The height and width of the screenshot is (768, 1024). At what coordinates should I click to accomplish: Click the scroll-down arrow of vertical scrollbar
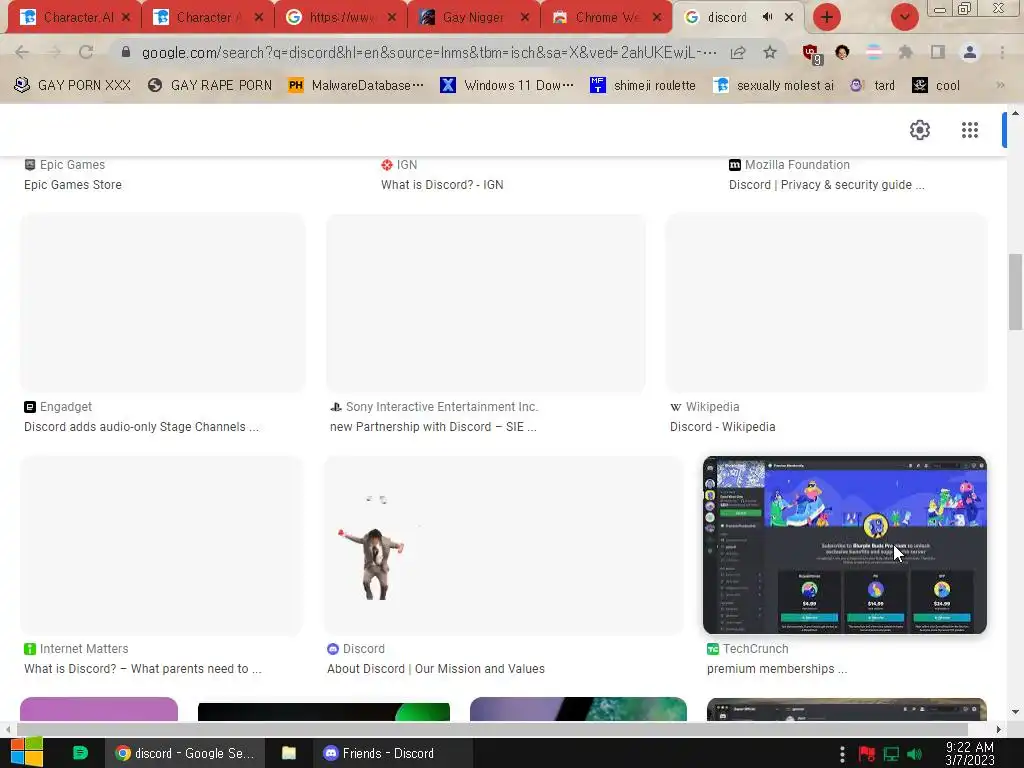tap(1015, 712)
